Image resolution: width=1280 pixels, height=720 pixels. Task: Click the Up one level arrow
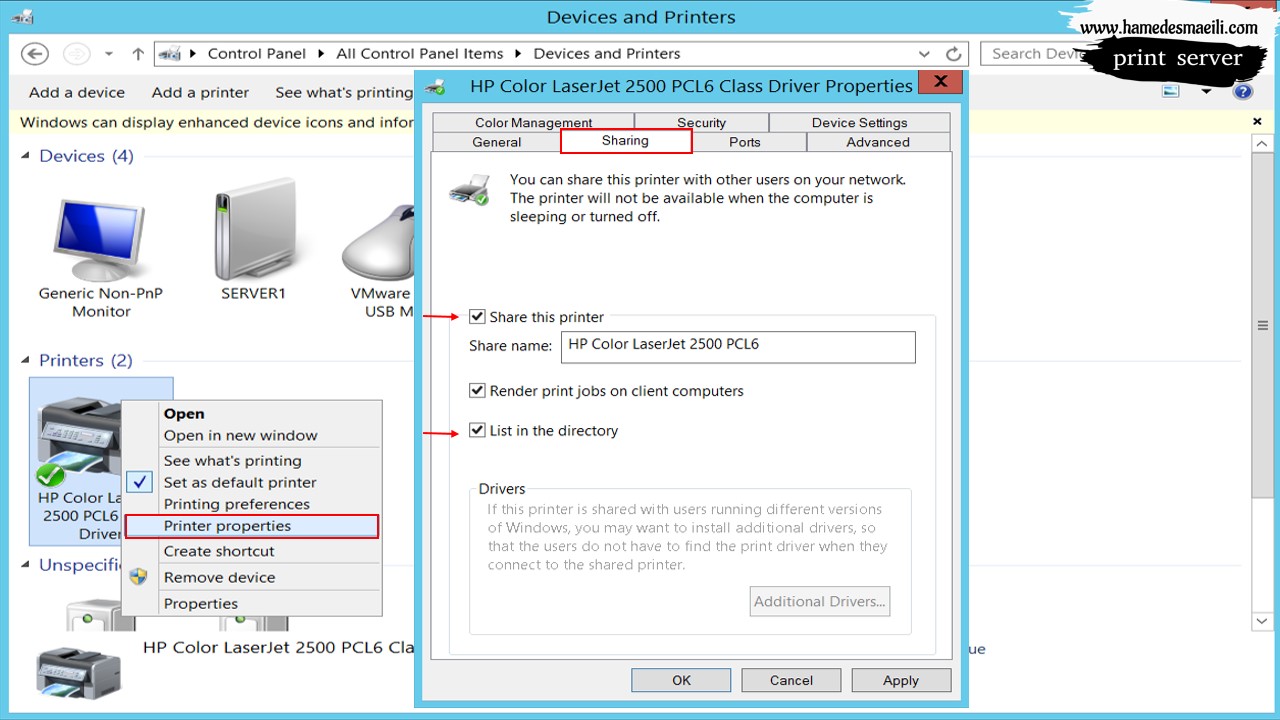[x=138, y=54]
